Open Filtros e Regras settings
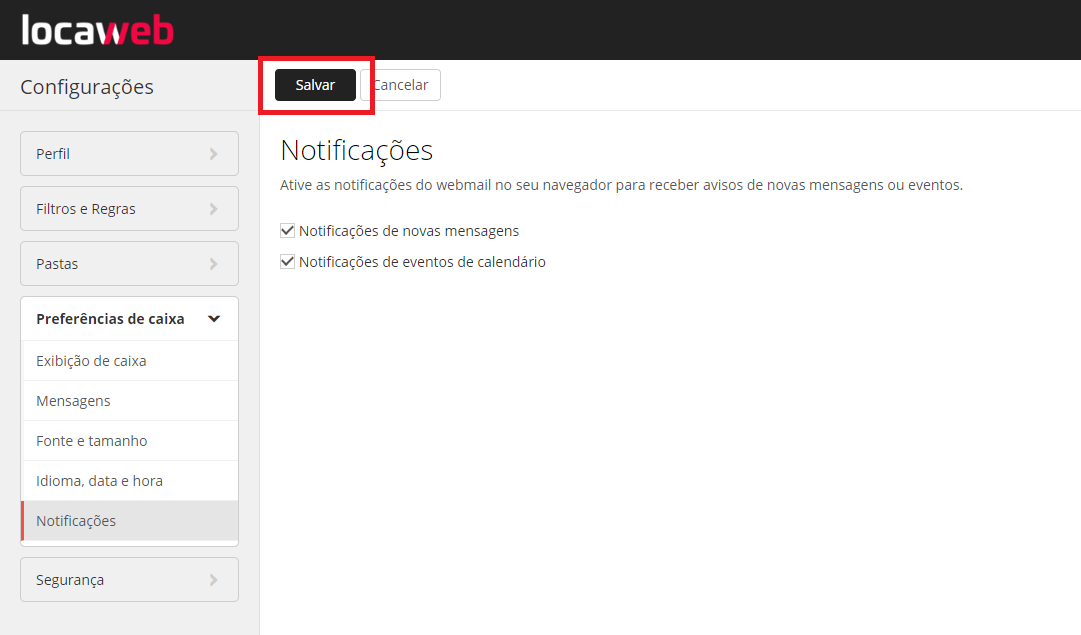 click(128, 208)
